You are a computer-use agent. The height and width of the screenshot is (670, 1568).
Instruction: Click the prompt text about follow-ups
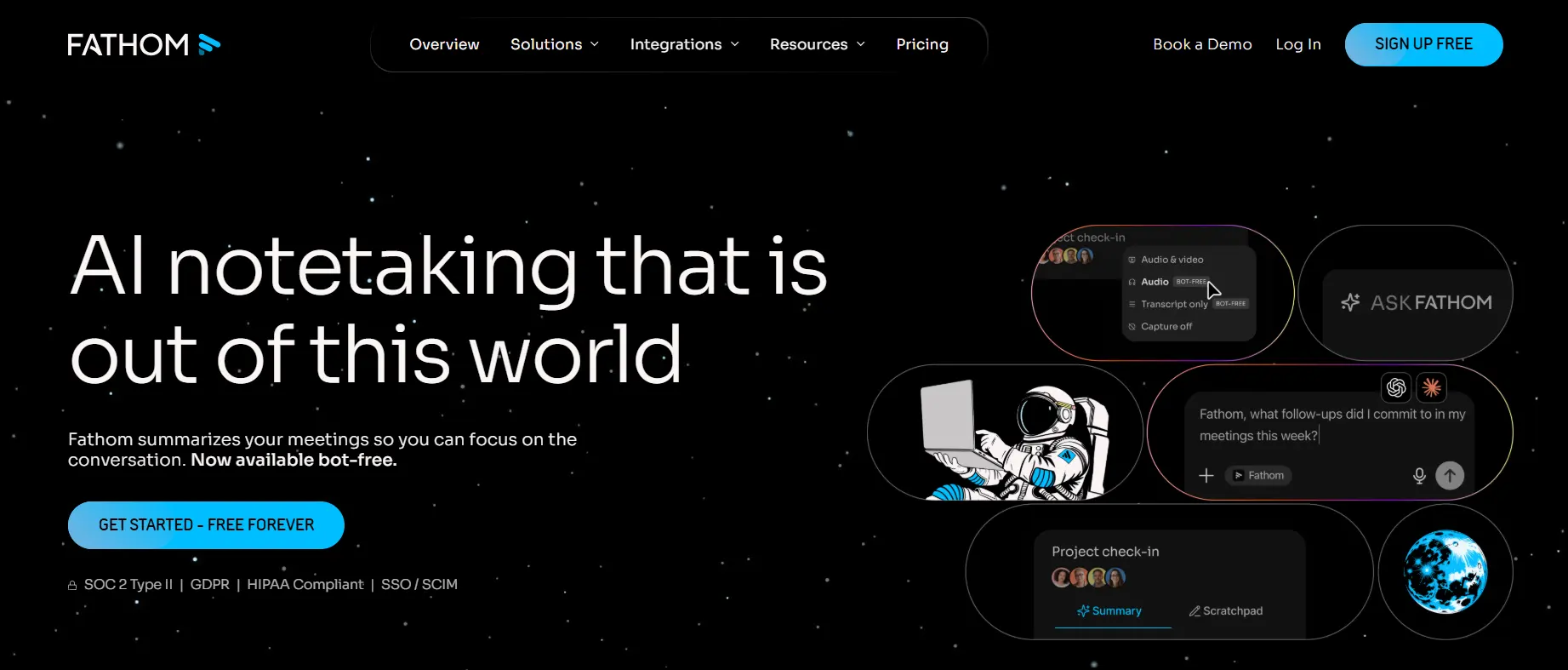1332,425
